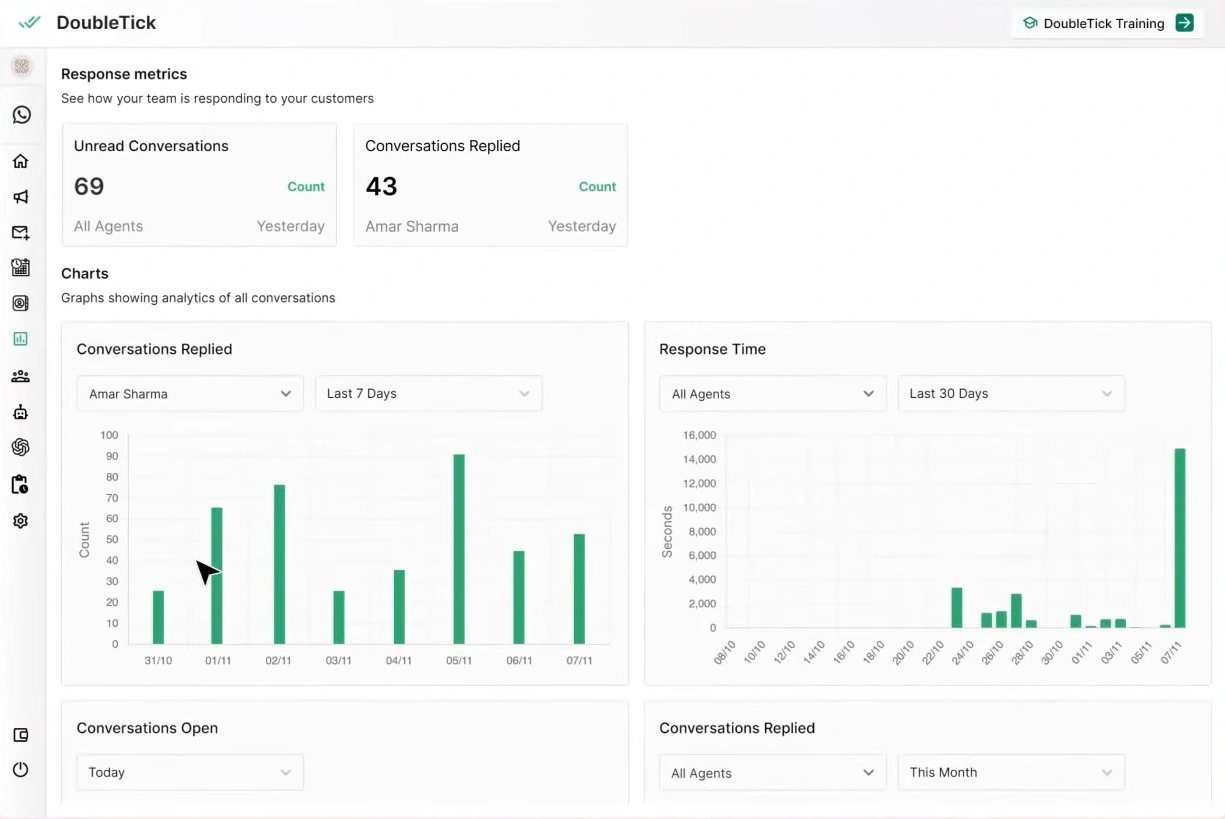Open the Last 7 Days range dropdown

428,394
